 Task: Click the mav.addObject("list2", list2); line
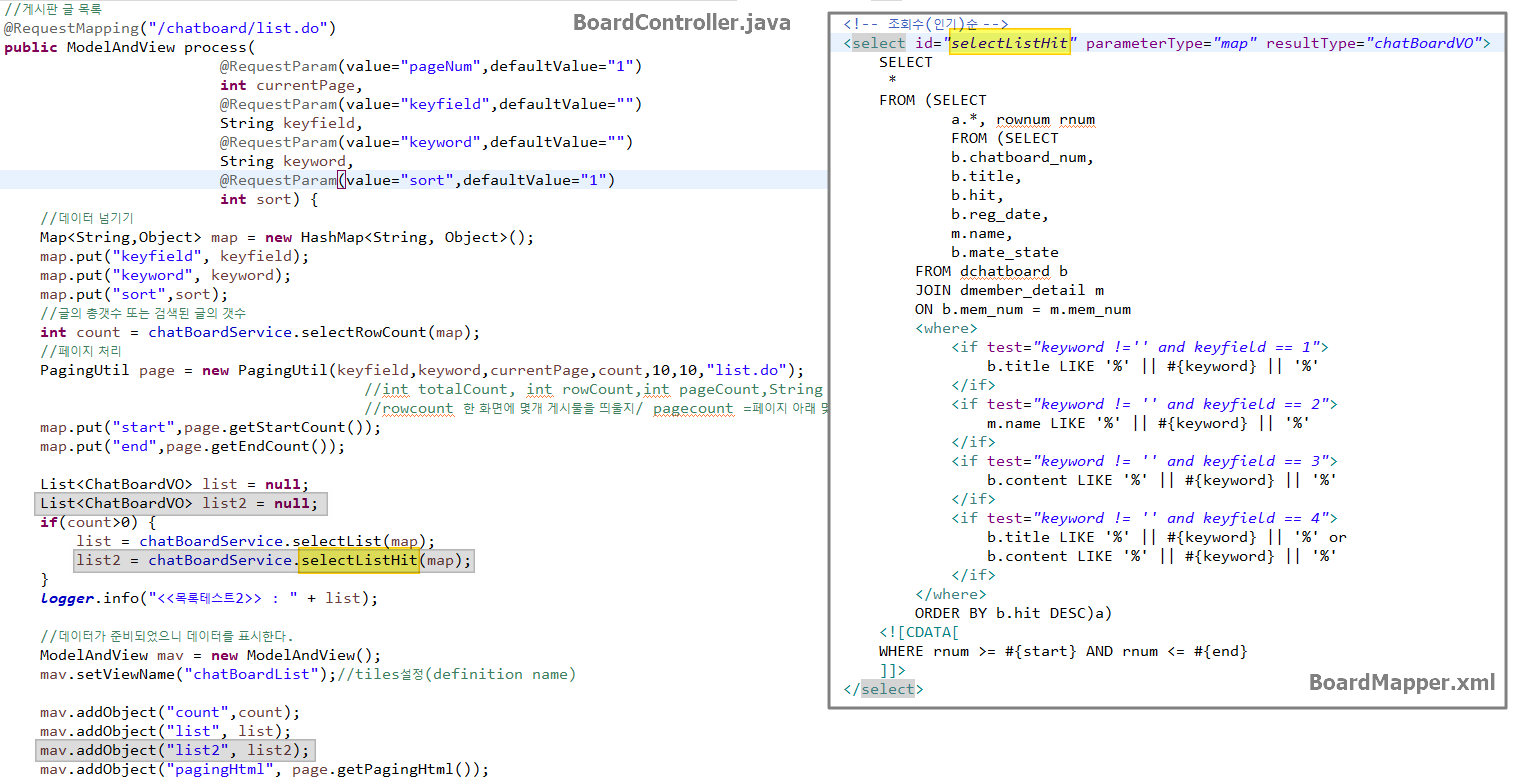pos(175,750)
